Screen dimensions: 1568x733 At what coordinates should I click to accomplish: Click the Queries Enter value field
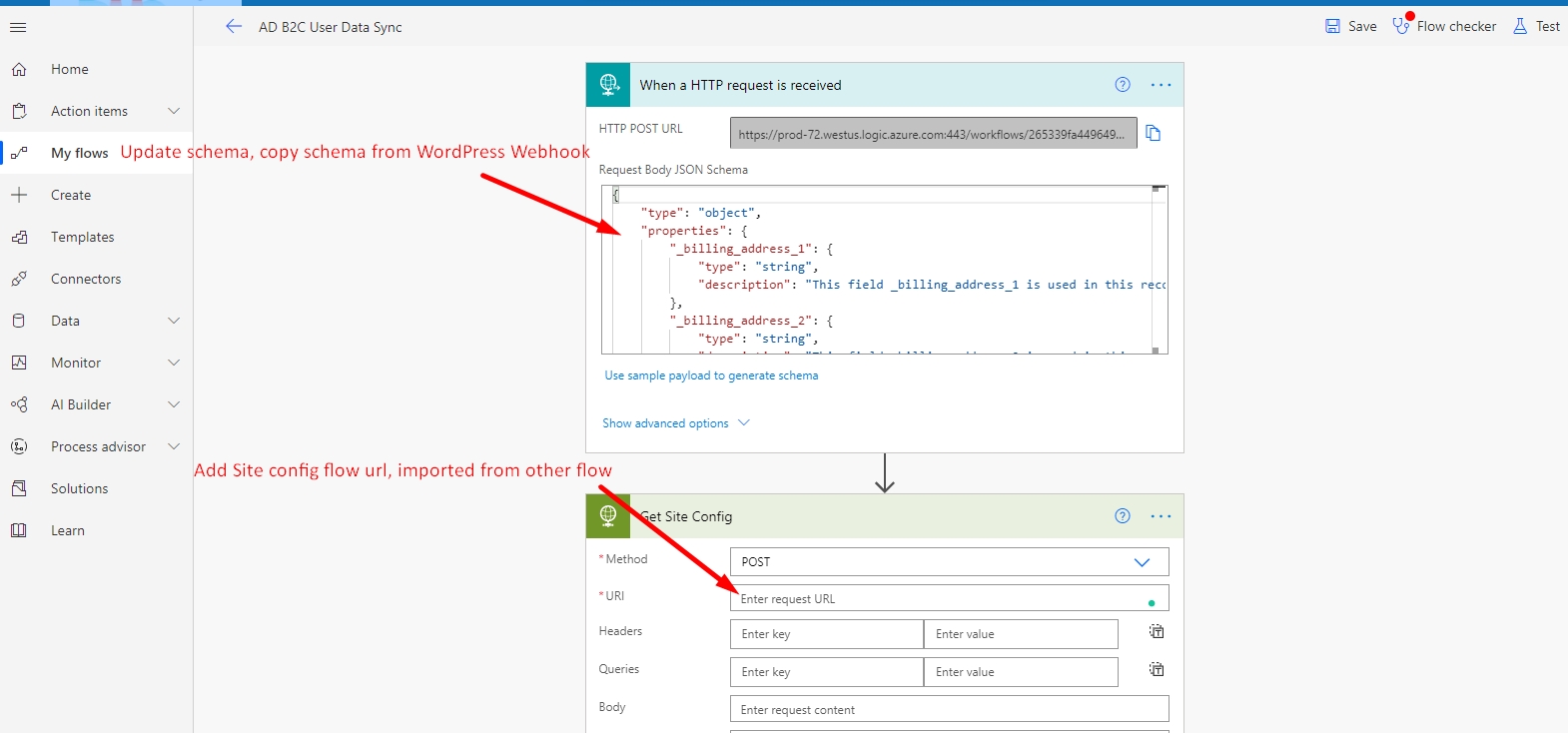pos(1021,672)
